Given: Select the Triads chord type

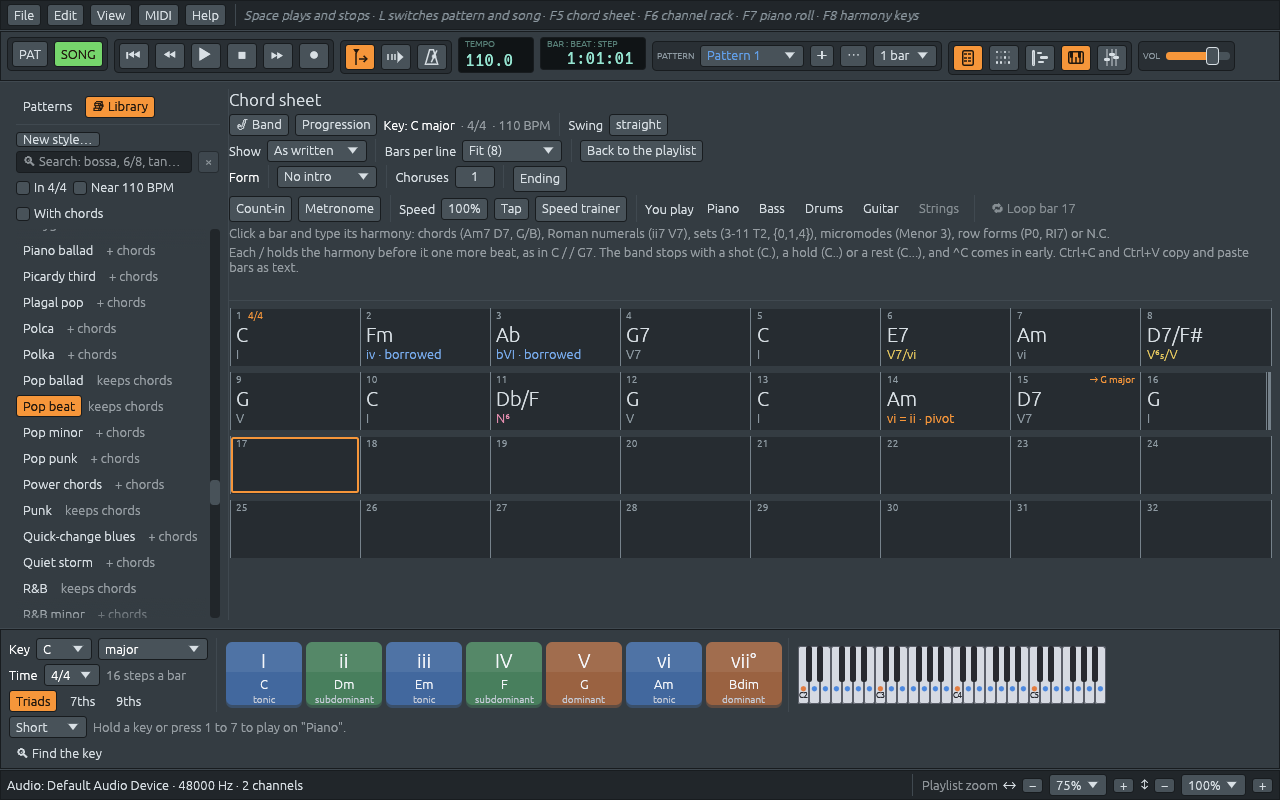Looking at the screenshot, I should (33, 701).
